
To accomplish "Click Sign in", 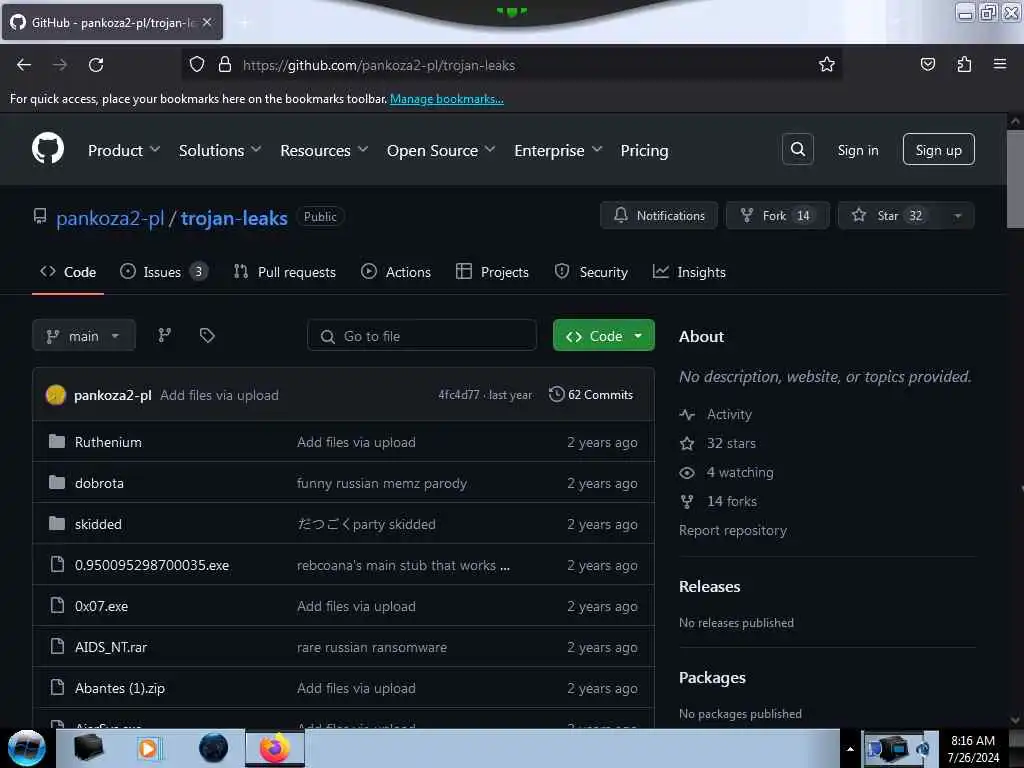I will (857, 150).
